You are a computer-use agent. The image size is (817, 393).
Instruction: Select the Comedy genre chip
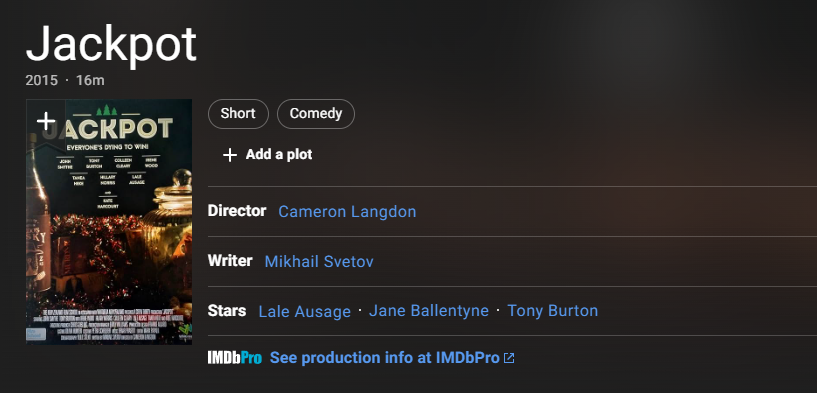[316, 114]
